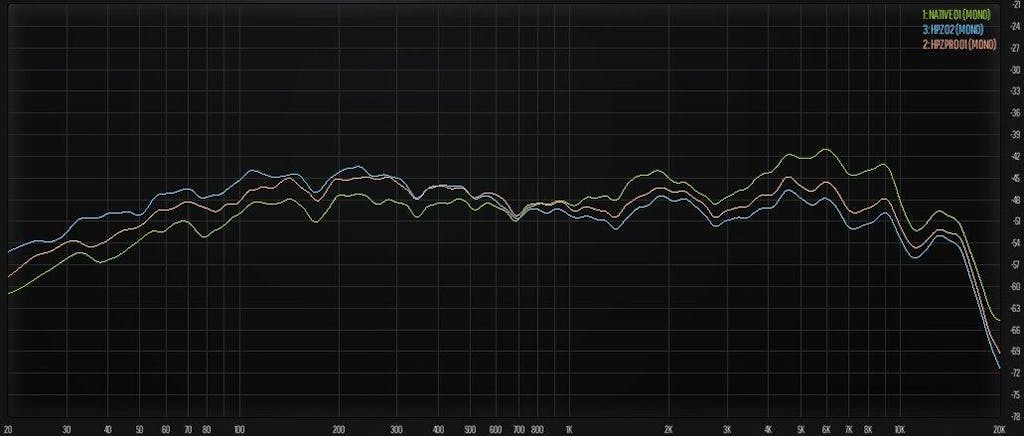The height and width of the screenshot is (436, 1024).
Task: Click the -78 dB level label
Action: pos(1015,415)
